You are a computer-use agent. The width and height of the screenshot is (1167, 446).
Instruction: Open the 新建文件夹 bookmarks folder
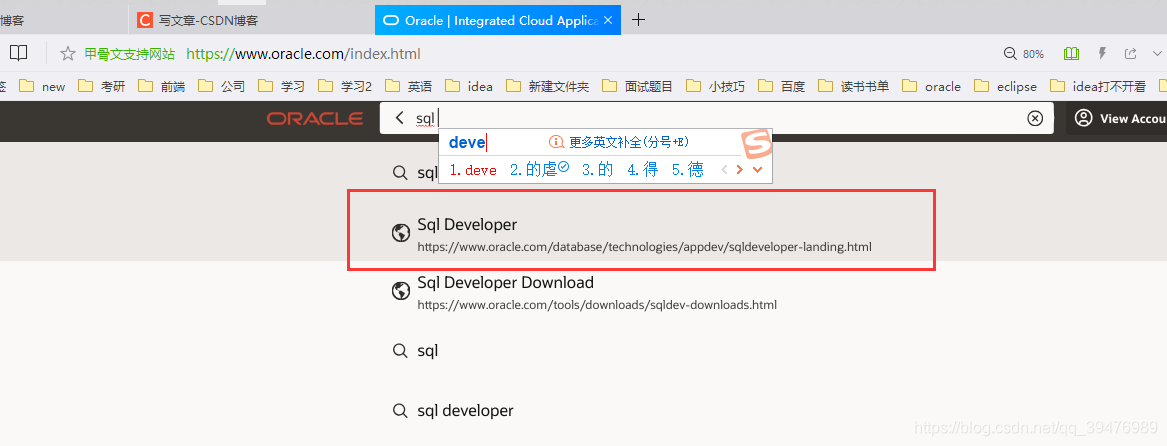coord(548,86)
